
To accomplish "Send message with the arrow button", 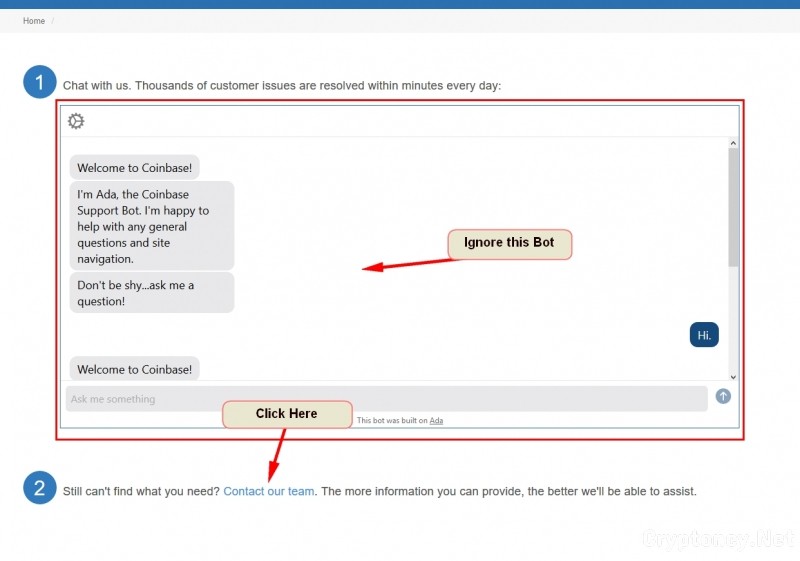I will tap(722, 396).
